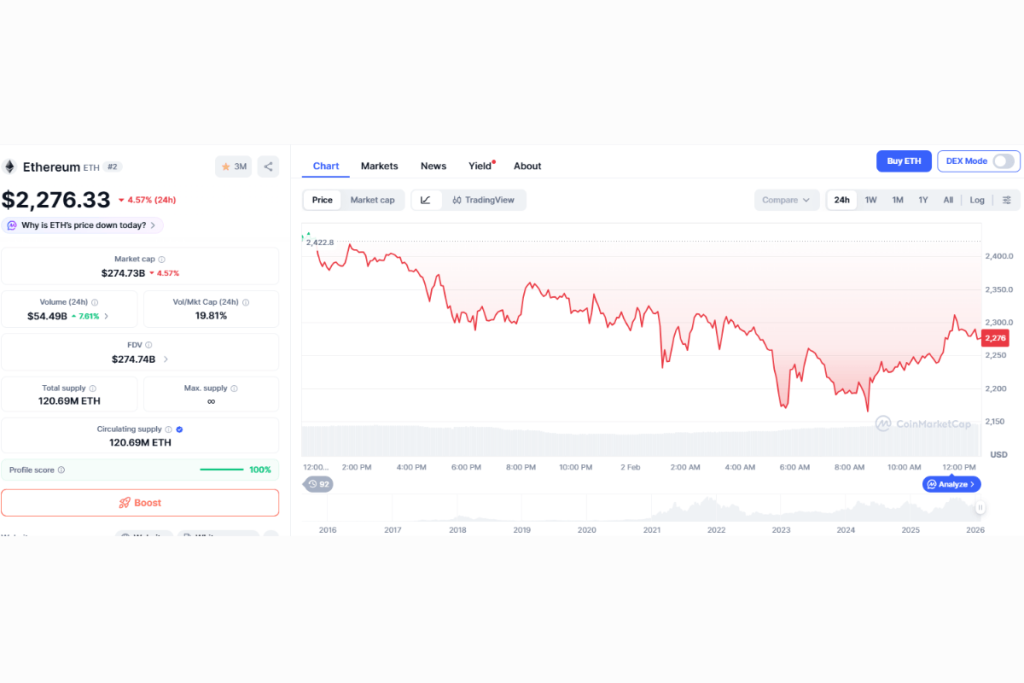The width and height of the screenshot is (1024, 683).
Task: Click the share icon next to watchlist star
Action: point(268,167)
